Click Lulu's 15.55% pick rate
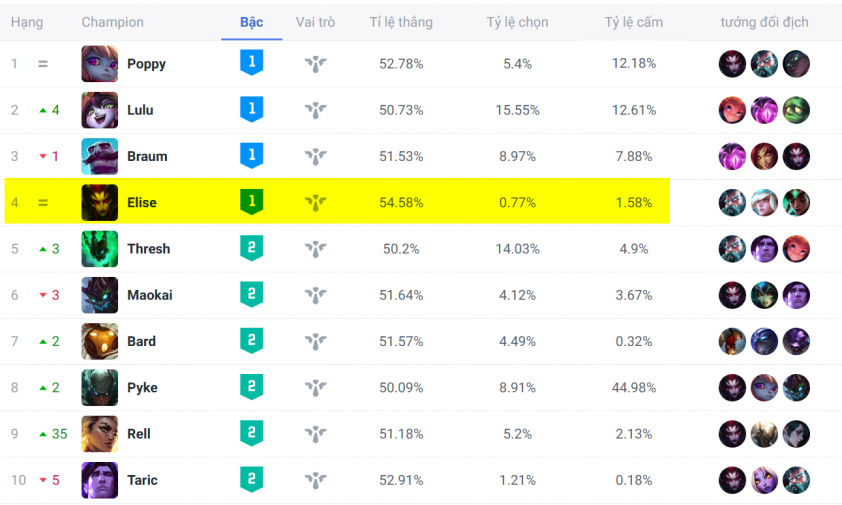The height and width of the screenshot is (505, 842). pyautogui.click(x=517, y=110)
